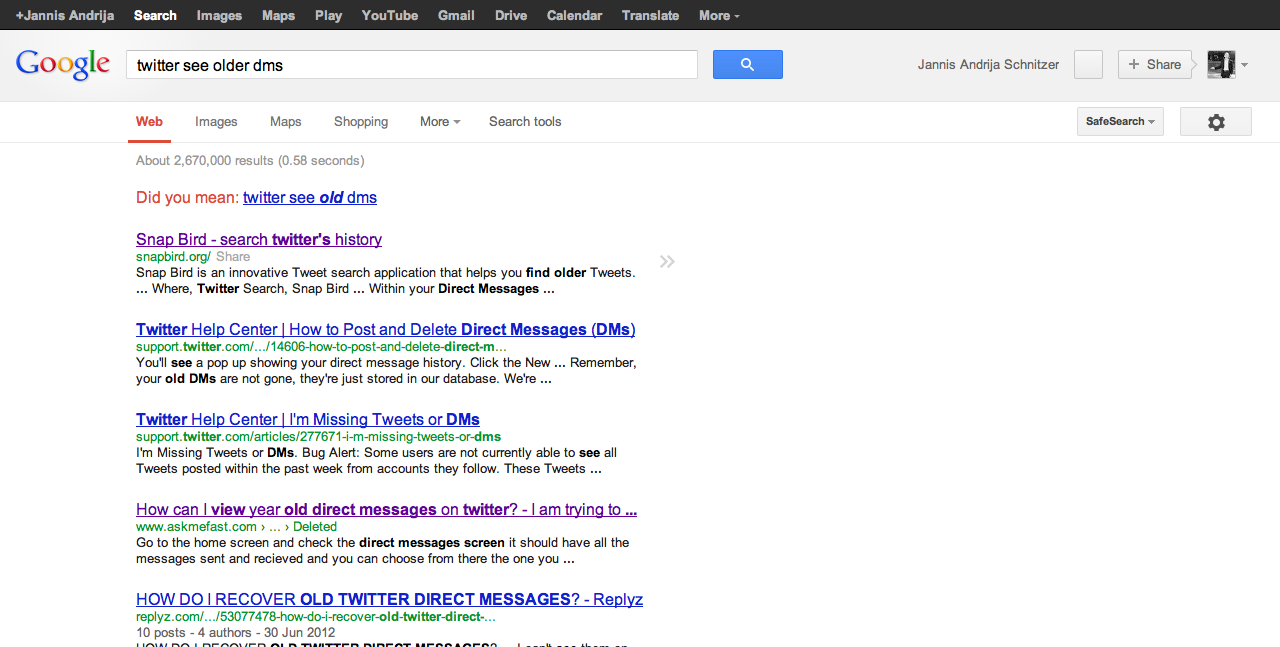Click the + Share button
This screenshot has width=1280, height=647.
(x=1155, y=64)
